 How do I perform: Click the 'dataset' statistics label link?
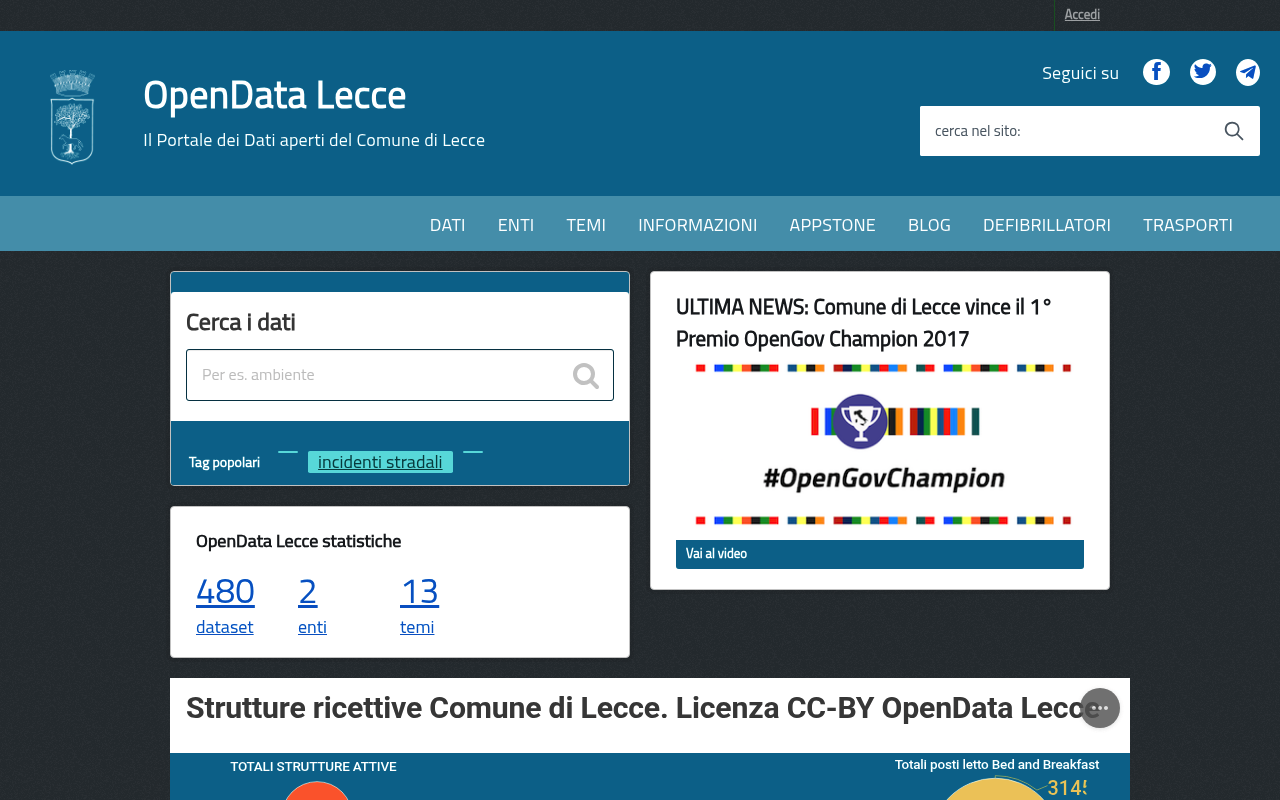click(x=225, y=627)
